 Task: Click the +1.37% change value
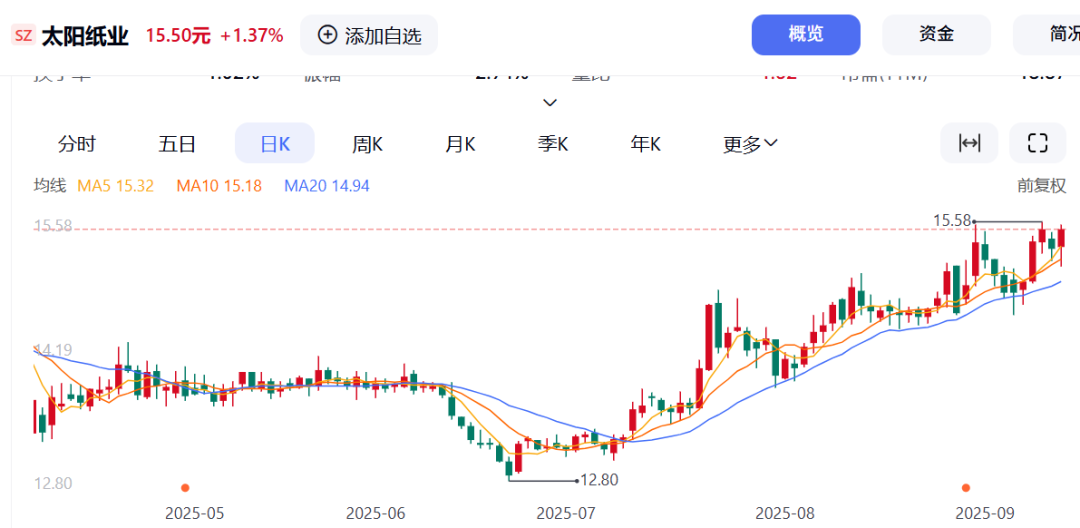pyautogui.click(x=252, y=36)
